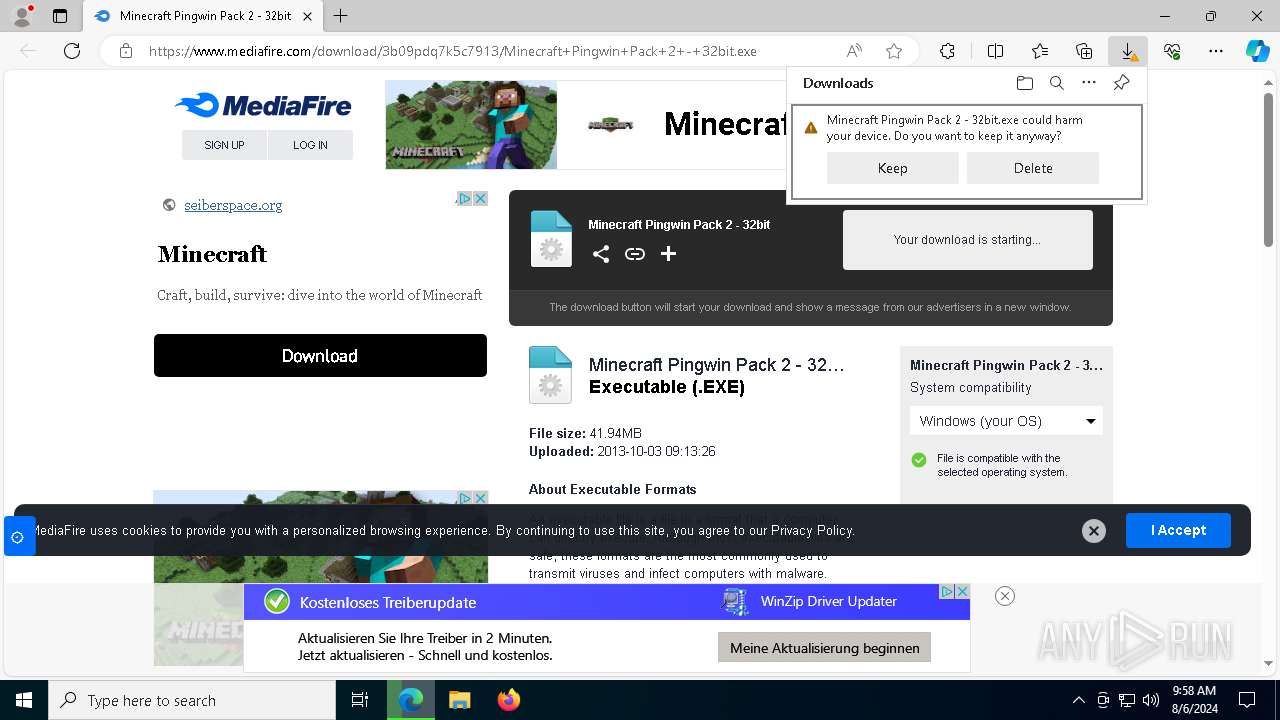Image resolution: width=1280 pixels, height=720 pixels.
Task: Open the tab actions menu icon
Action: (x=60, y=16)
